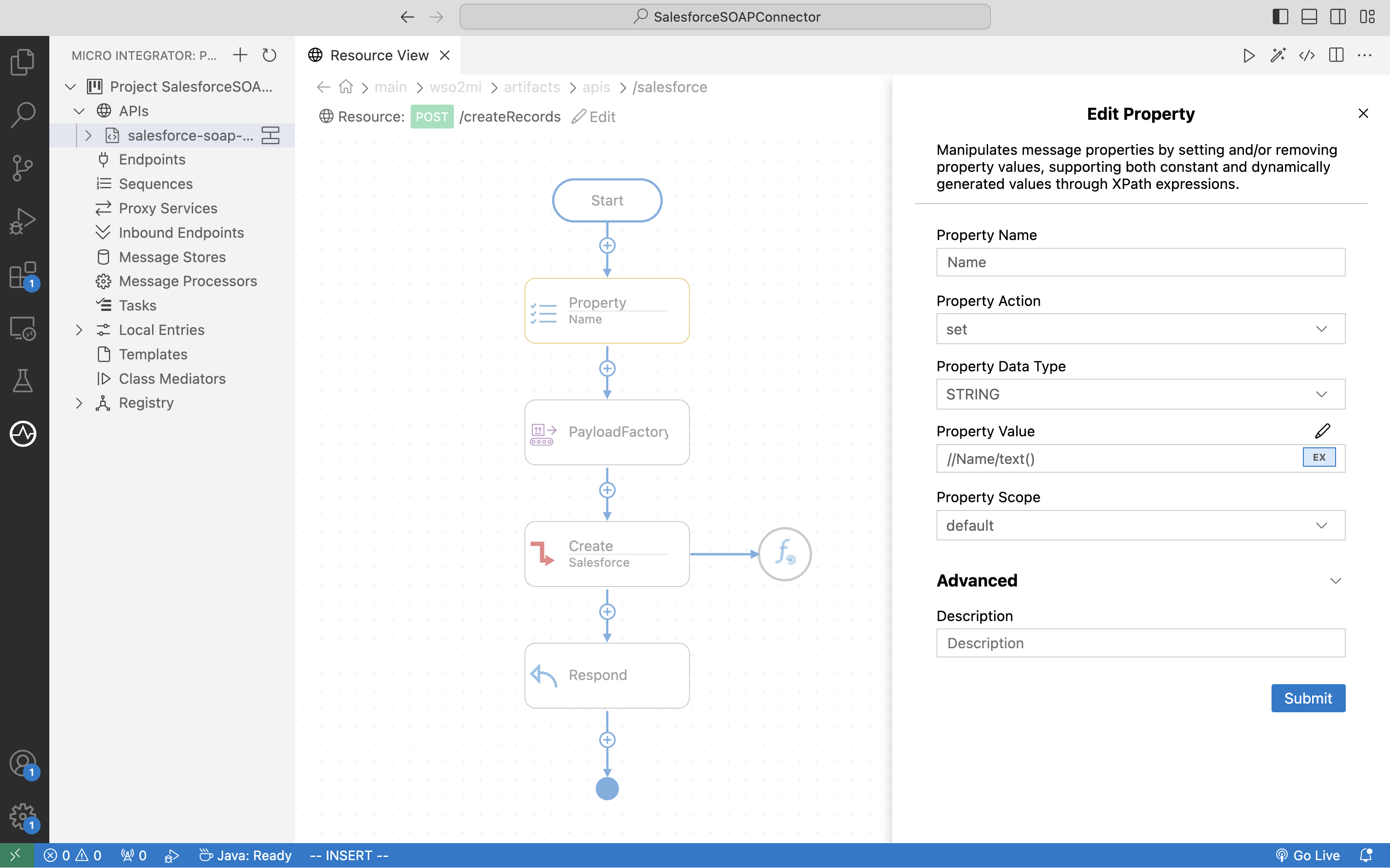The width and height of the screenshot is (1390, 868).
Task: Open Extensions view with badge
Action: coord(23,275)
